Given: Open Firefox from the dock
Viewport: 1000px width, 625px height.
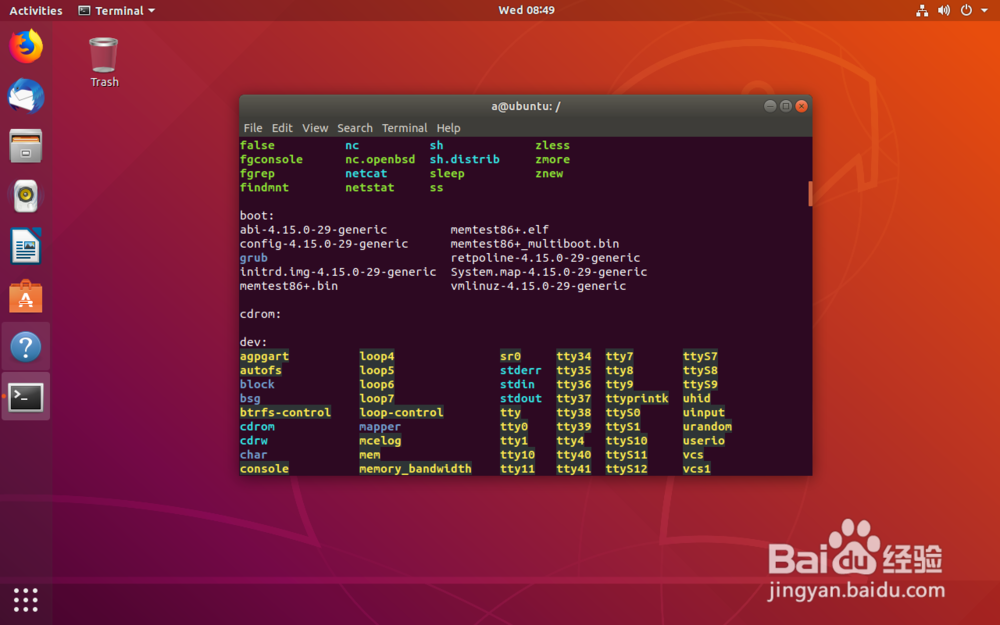Looking at the screenshot, I should (26, 46).
